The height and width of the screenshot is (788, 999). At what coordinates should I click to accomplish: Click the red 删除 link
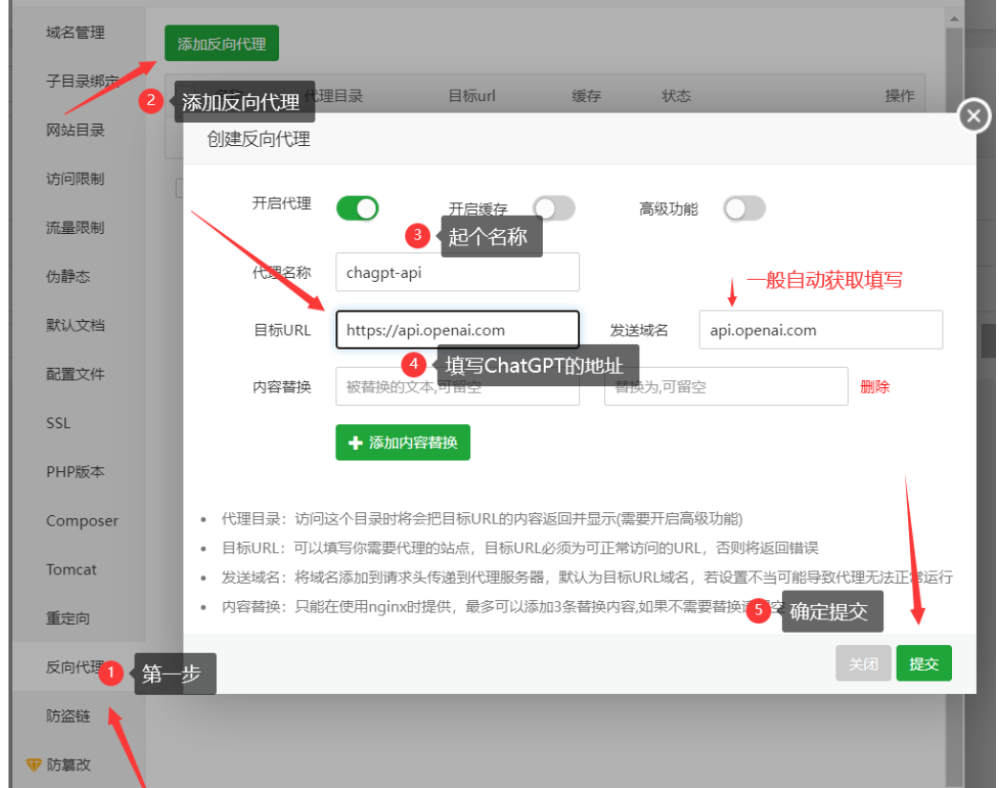pyautogui.click(x=874, y=387)
